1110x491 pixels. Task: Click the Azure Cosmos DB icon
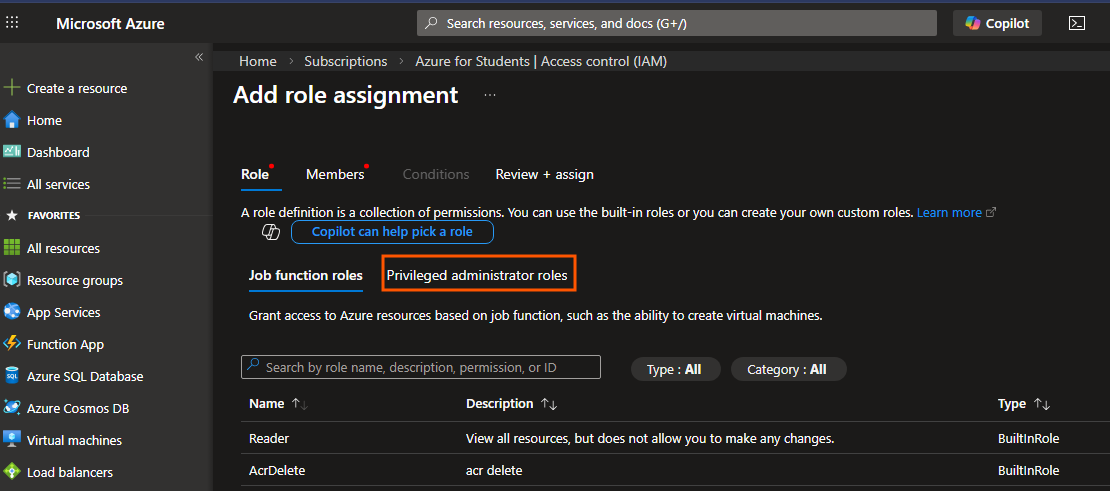coord(12,408)
